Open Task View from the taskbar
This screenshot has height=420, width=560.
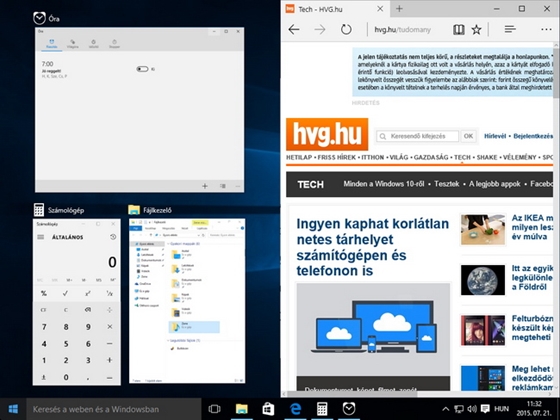[x=215, y=409]
